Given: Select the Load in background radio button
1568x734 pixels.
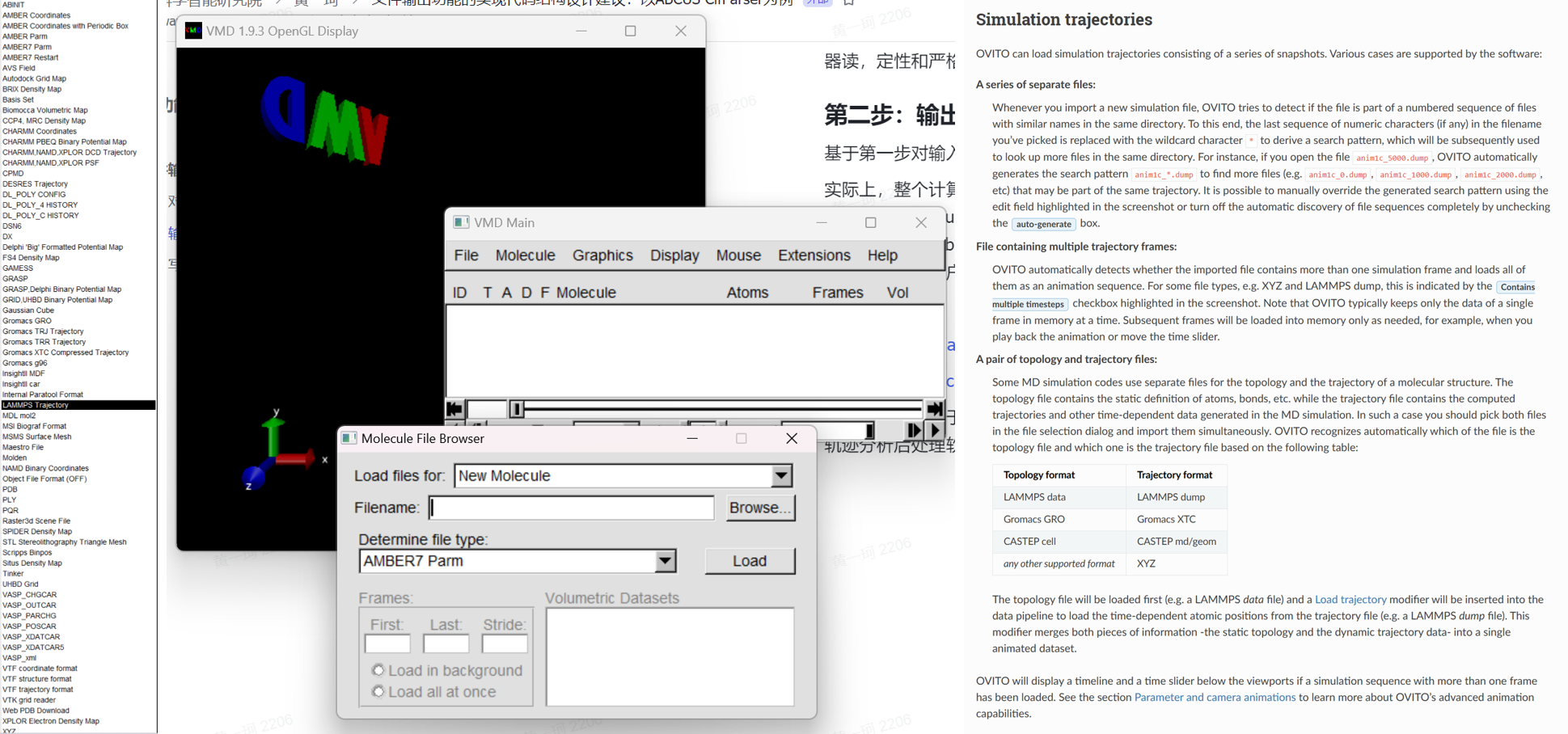Looking at the screenshot, I should point(378,670).
